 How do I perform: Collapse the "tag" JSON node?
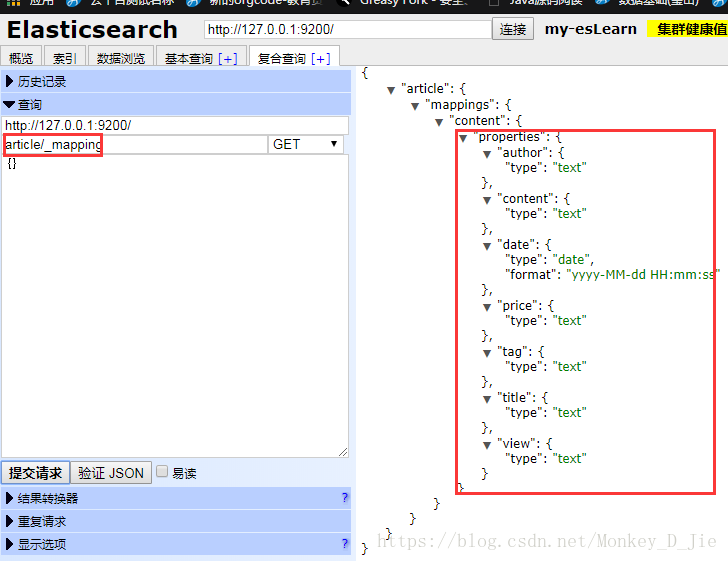pyautogui.click(x=487, y=353)
